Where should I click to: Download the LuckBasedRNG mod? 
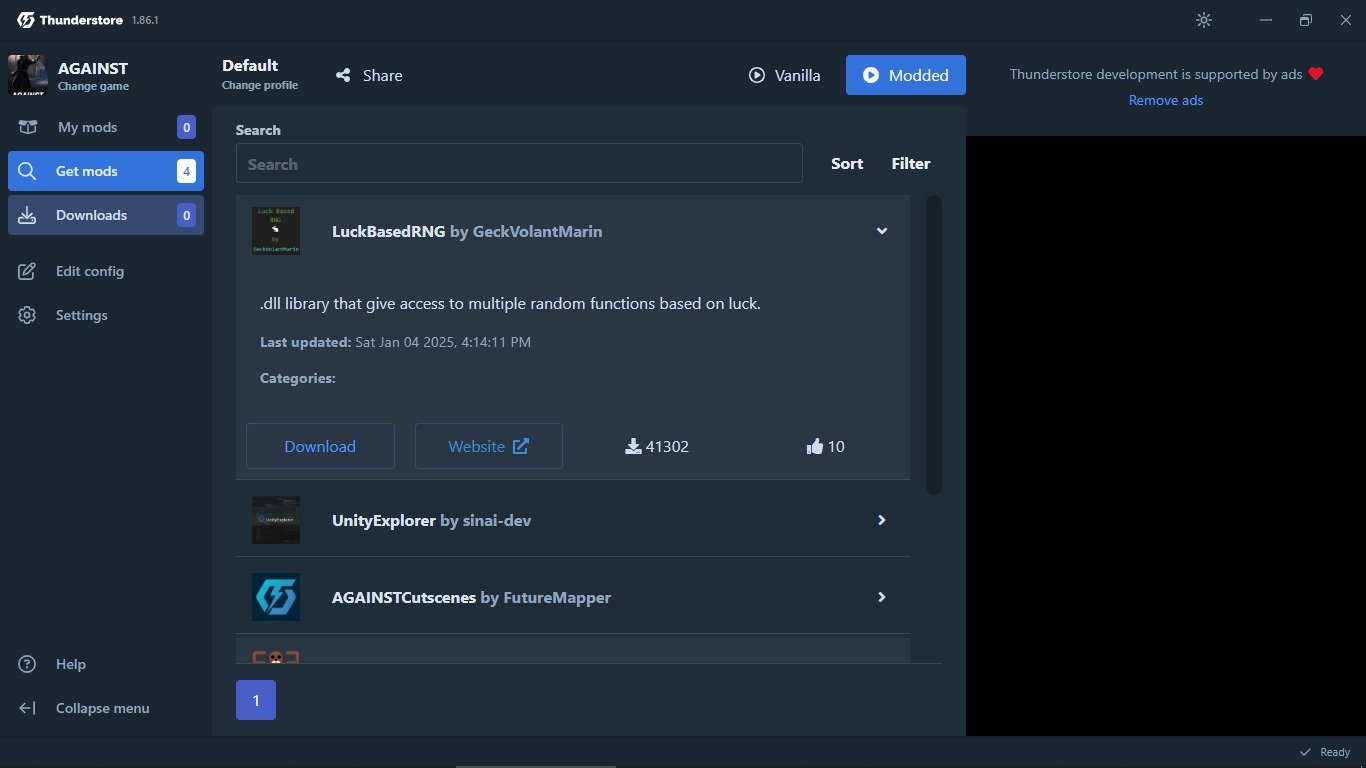(320, 446)
